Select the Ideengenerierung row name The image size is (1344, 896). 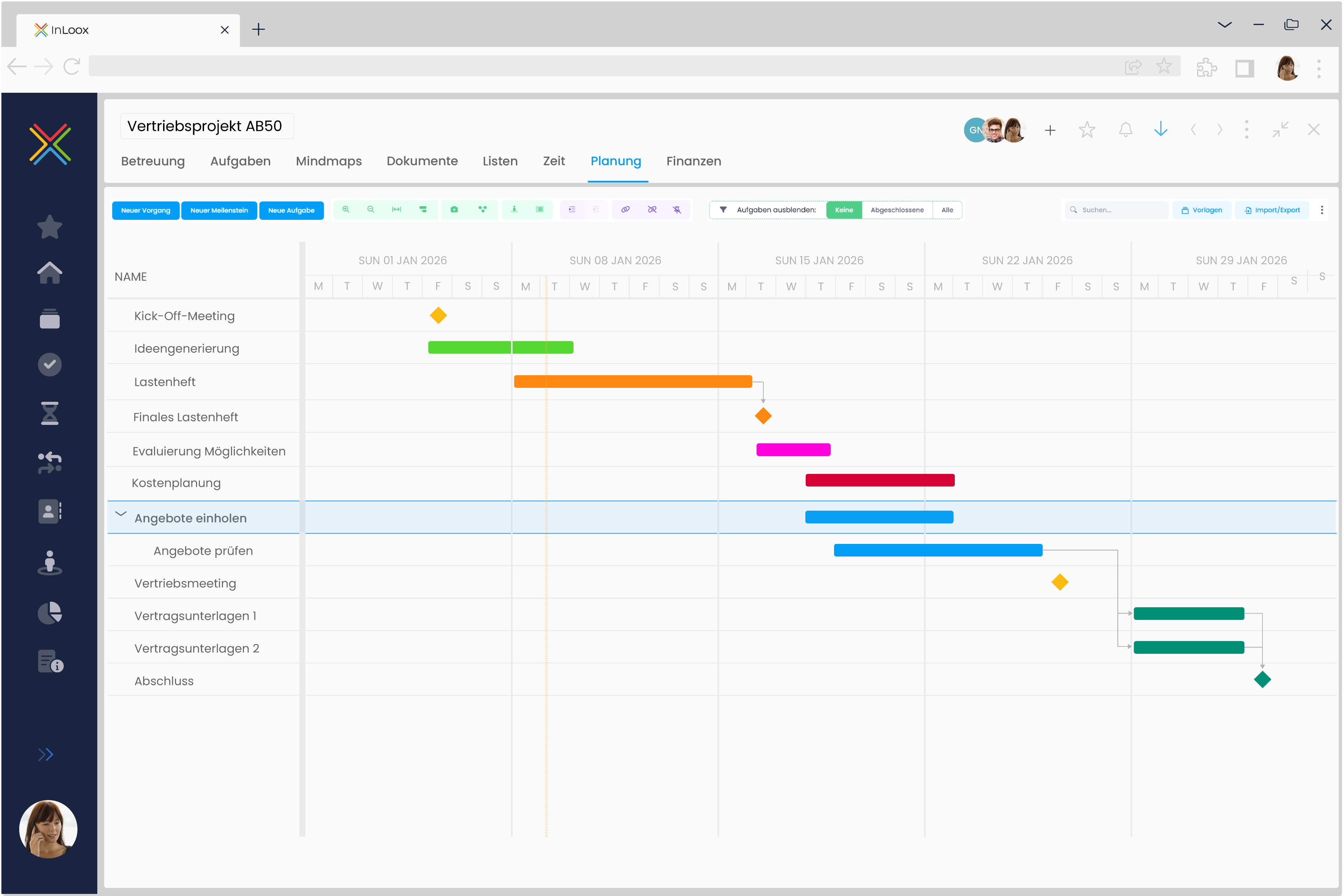click(x=186, y=349)
